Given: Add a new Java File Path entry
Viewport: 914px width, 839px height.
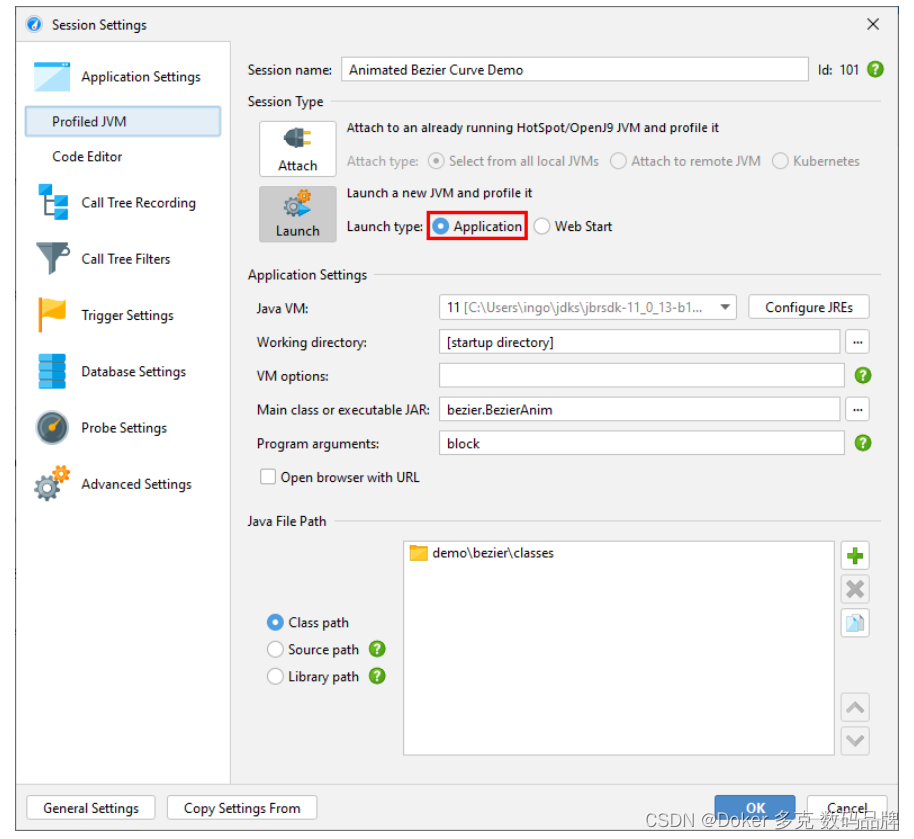Looking at the screenshot, I should coord(855,555).
